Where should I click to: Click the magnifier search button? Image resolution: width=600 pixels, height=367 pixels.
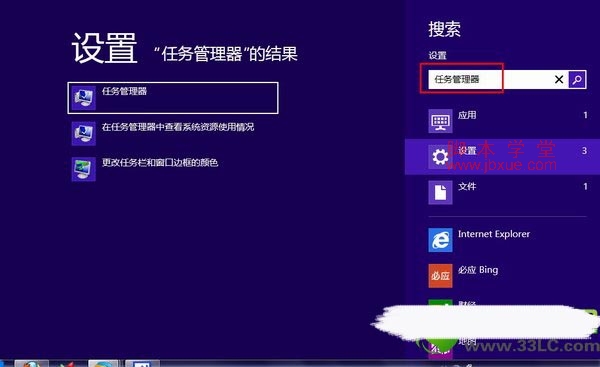click(x=577, y=80)
